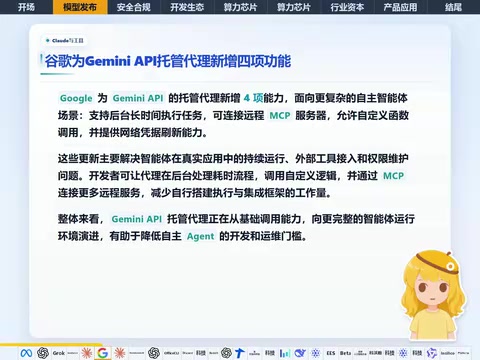
Task: Click the snowflake logo next to the whale logo
Action: pyautogui.click(x=315, y=353)
